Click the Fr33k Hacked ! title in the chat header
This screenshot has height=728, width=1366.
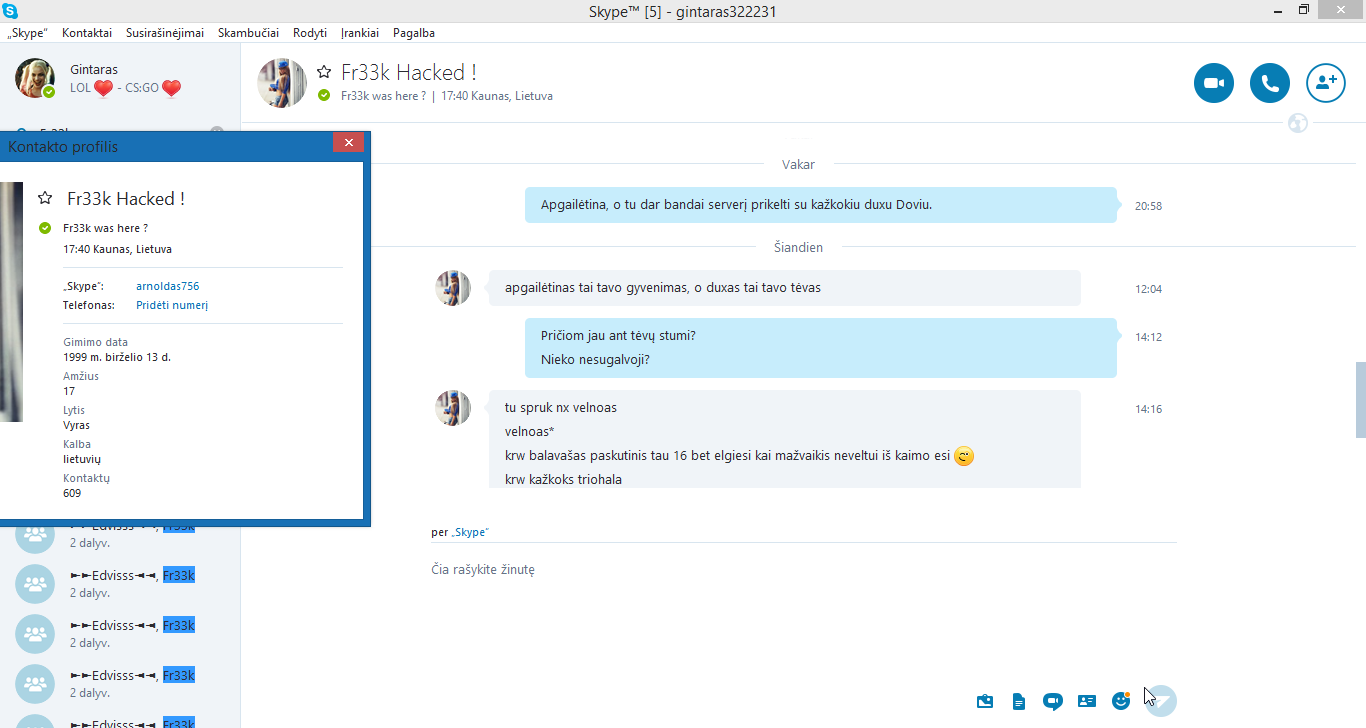[x=409, y=72]
